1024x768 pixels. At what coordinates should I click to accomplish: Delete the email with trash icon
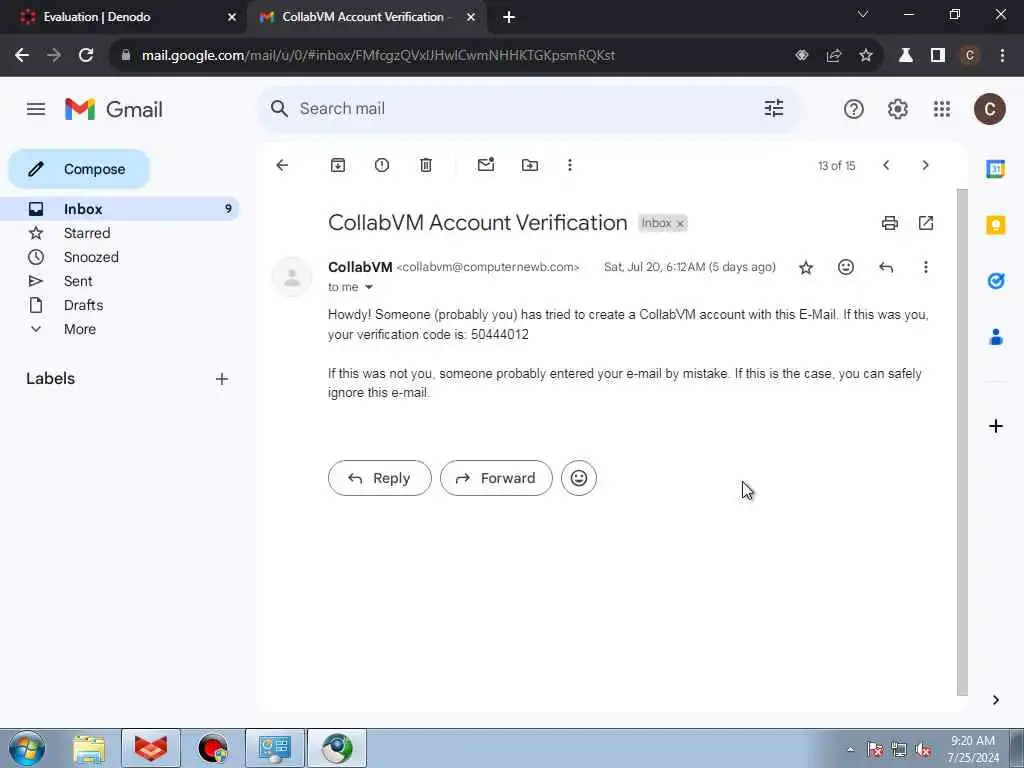coord(426,165)
